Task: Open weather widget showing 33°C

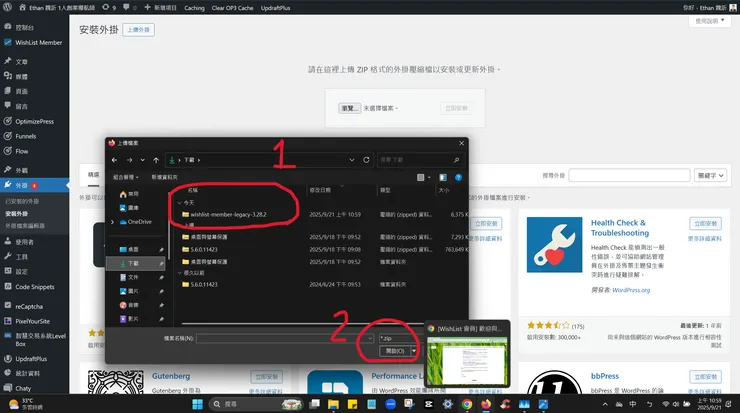Action: coord(26,404)
